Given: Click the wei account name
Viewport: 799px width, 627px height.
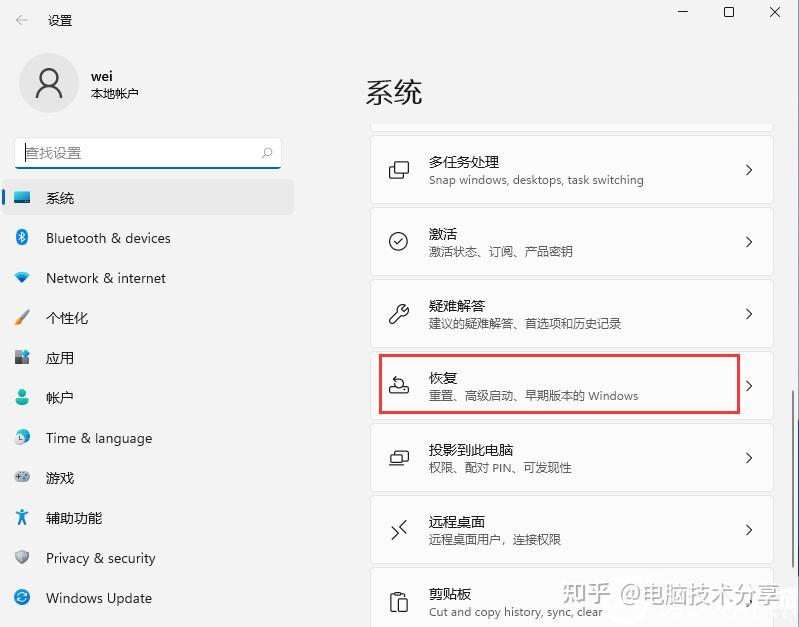Looking at the screenshot, I should pyautogui.click(x=101, y=76).
